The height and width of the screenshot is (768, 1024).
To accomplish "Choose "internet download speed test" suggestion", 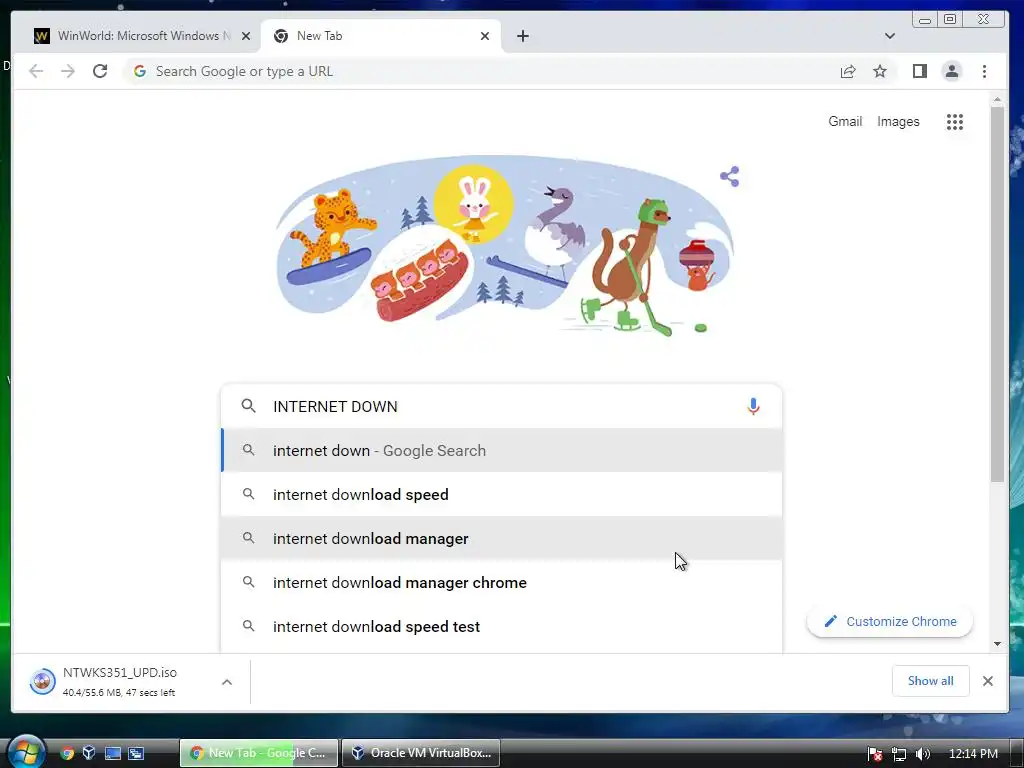I will pos(502,626).
